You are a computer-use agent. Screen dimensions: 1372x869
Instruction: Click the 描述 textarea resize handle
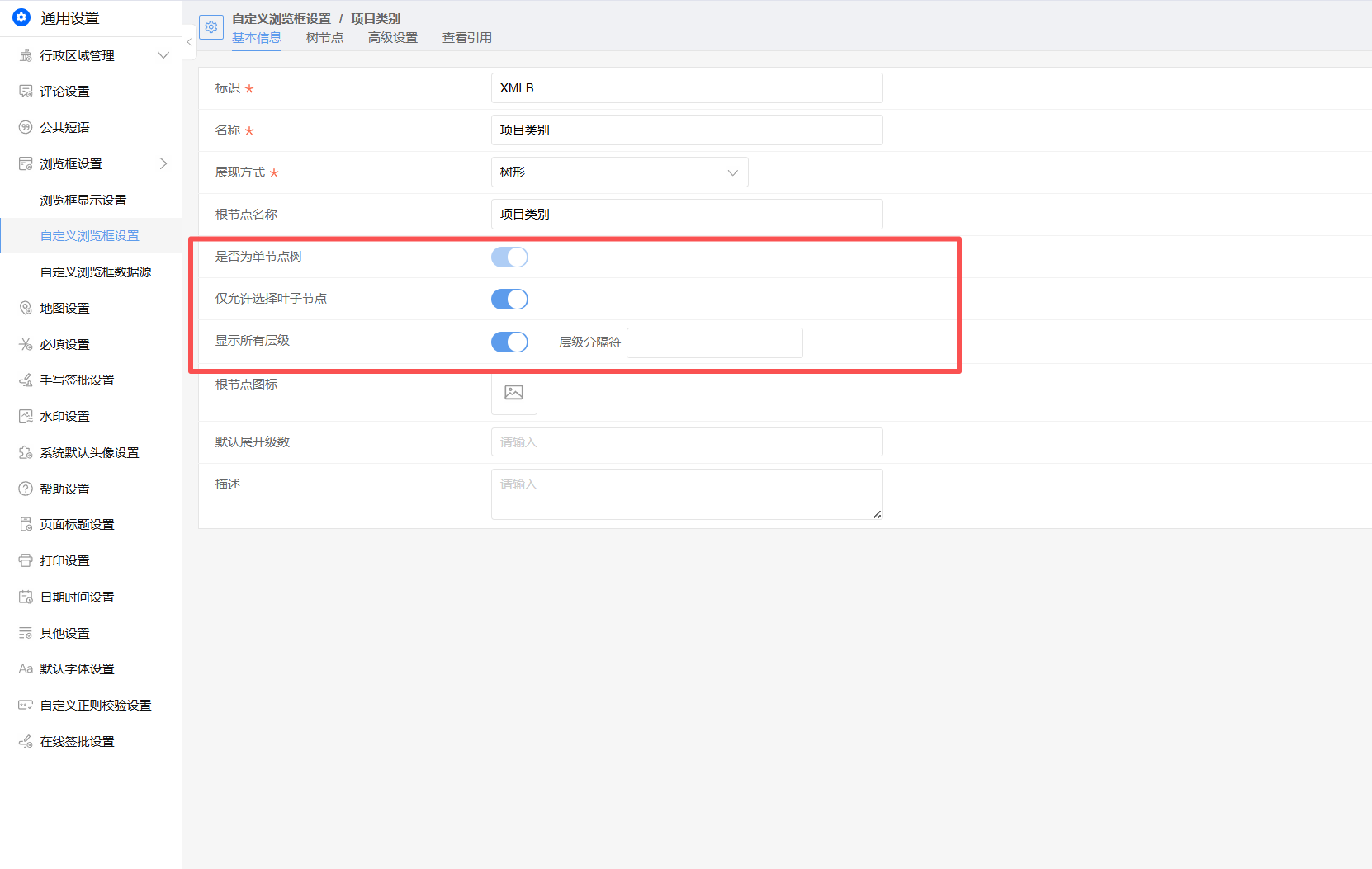click(878, 514)
